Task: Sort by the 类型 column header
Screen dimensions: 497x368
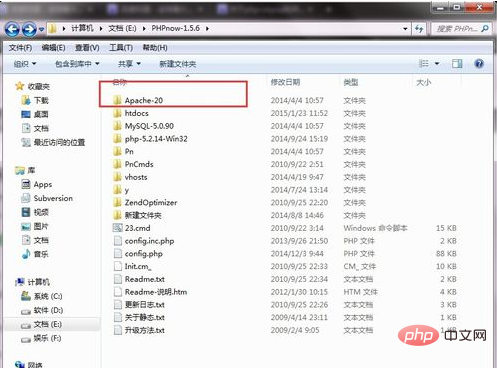Action: (351, 82)
